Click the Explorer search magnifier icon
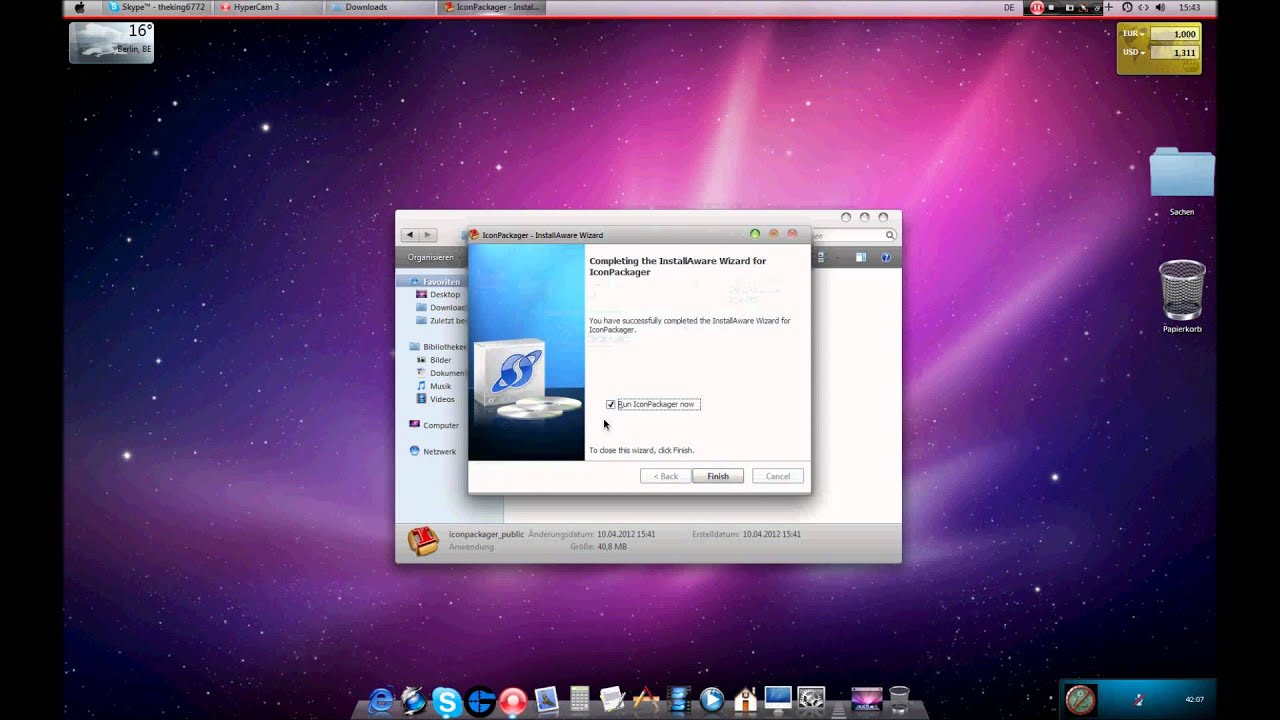The height and width of the screenshot is (720, 1280). (889, 236)
